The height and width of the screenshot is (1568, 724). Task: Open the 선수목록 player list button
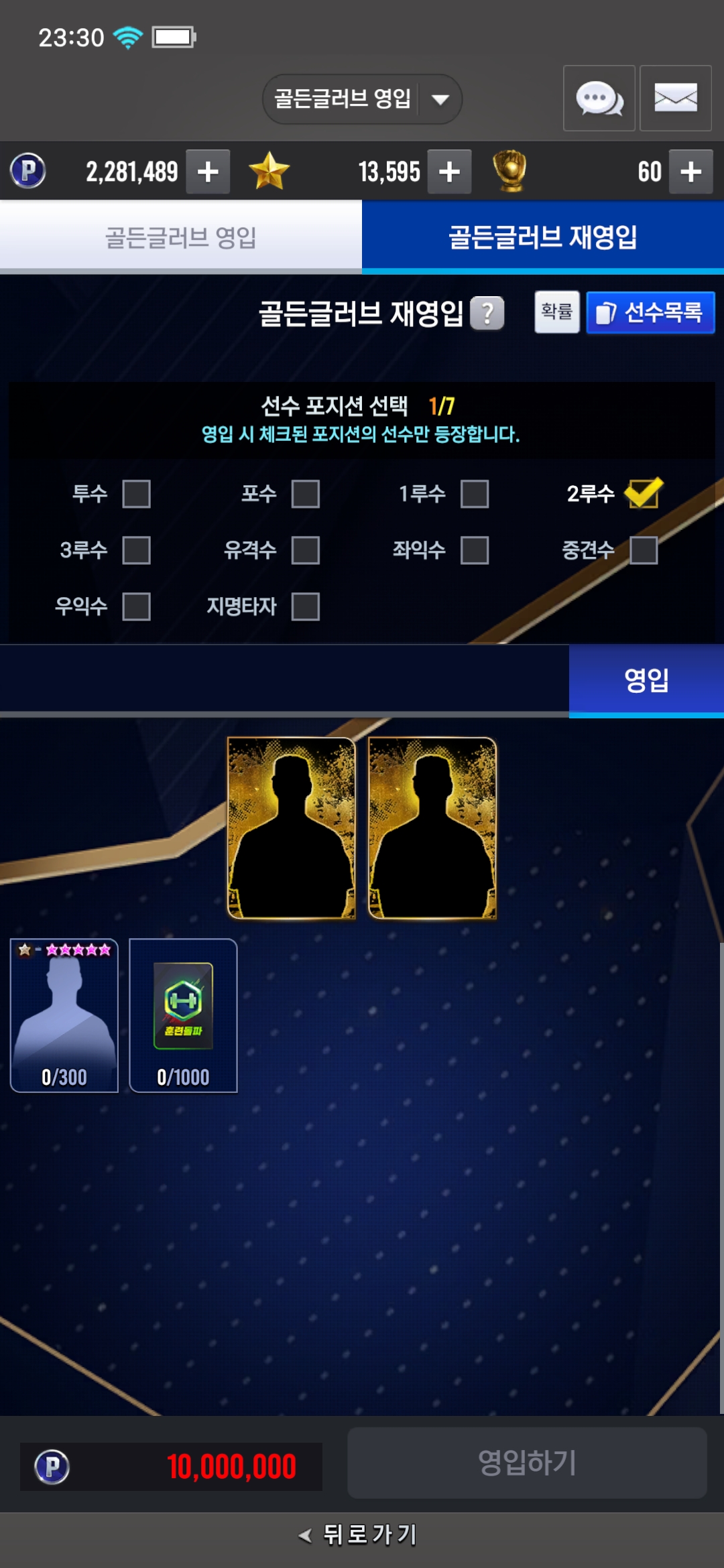point(650,312)
